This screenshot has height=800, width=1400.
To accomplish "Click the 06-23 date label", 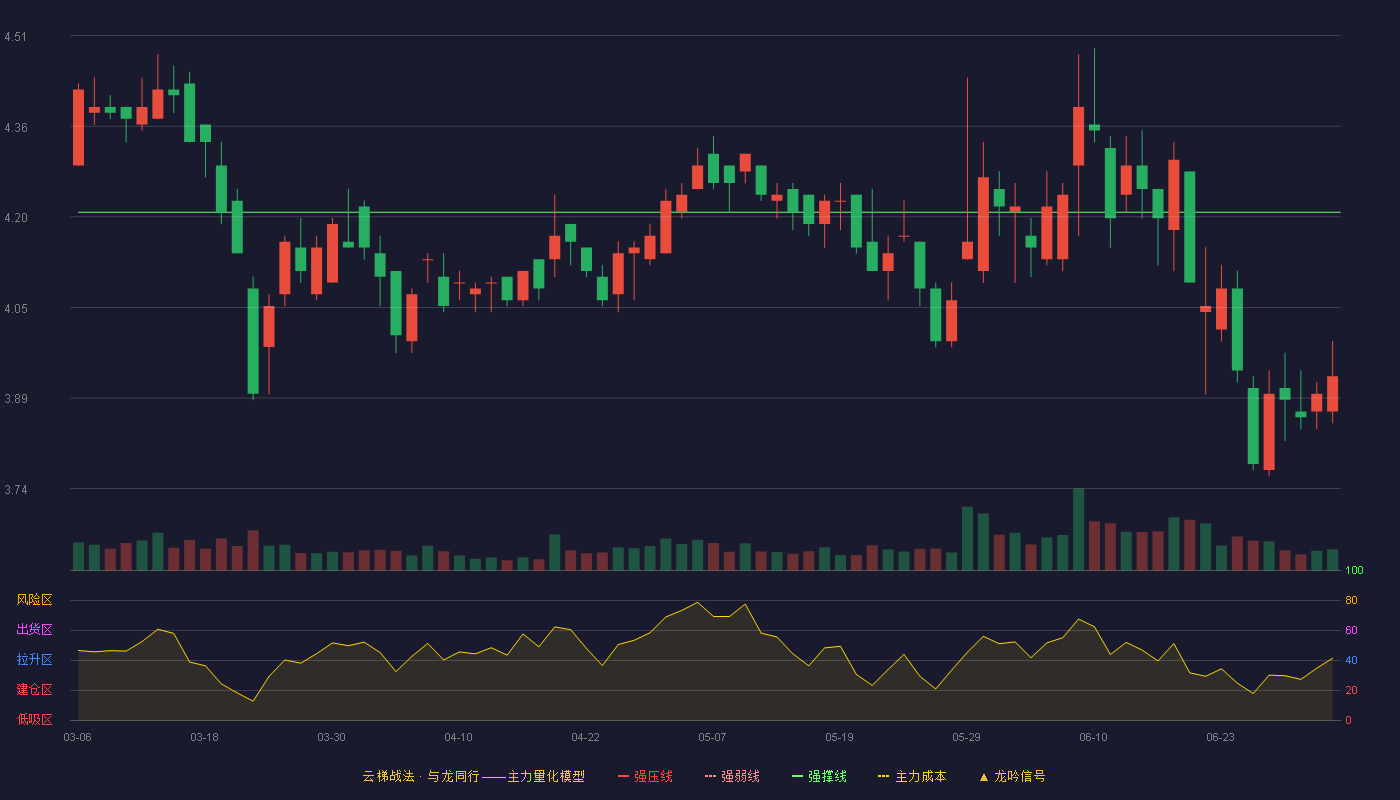I will (x=1220, y=737).
